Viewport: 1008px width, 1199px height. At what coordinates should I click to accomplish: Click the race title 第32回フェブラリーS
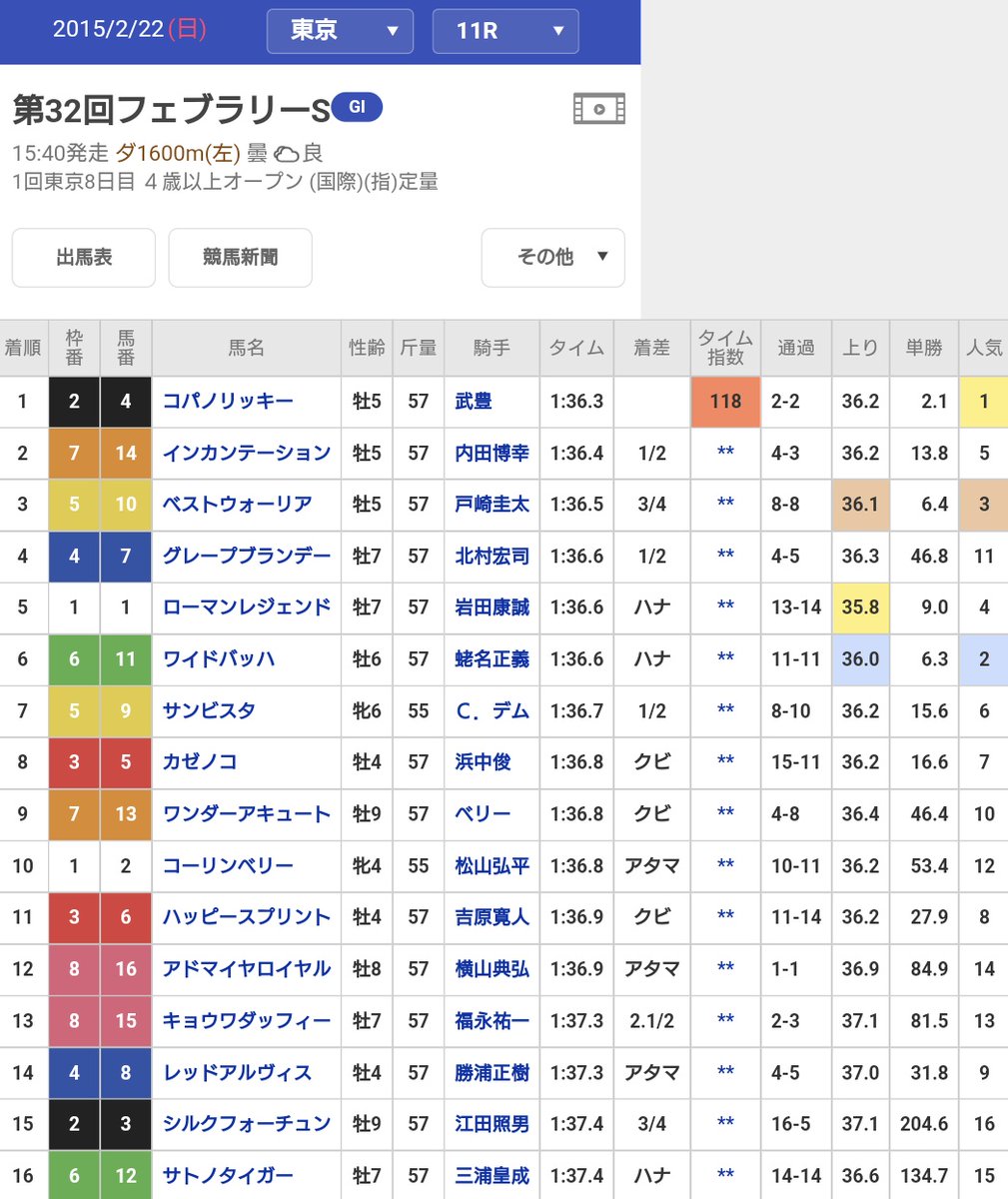[x=171, y=110]
